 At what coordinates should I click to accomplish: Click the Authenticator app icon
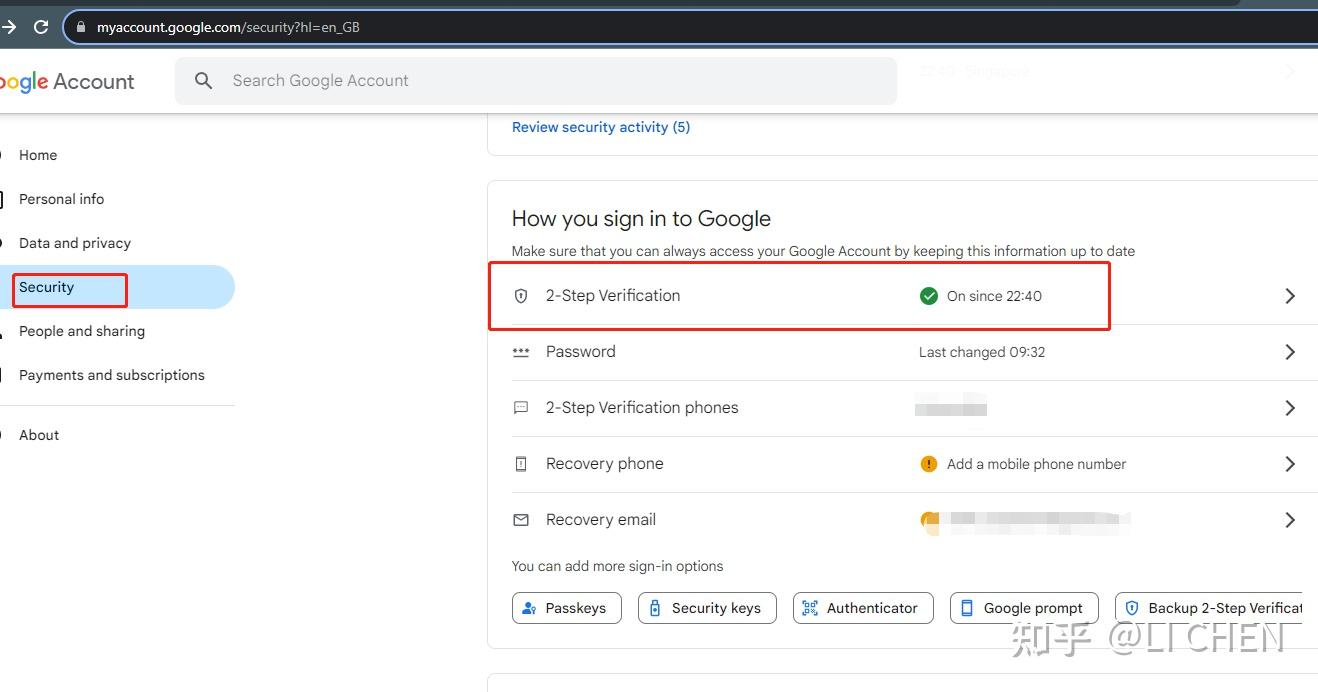809,607
